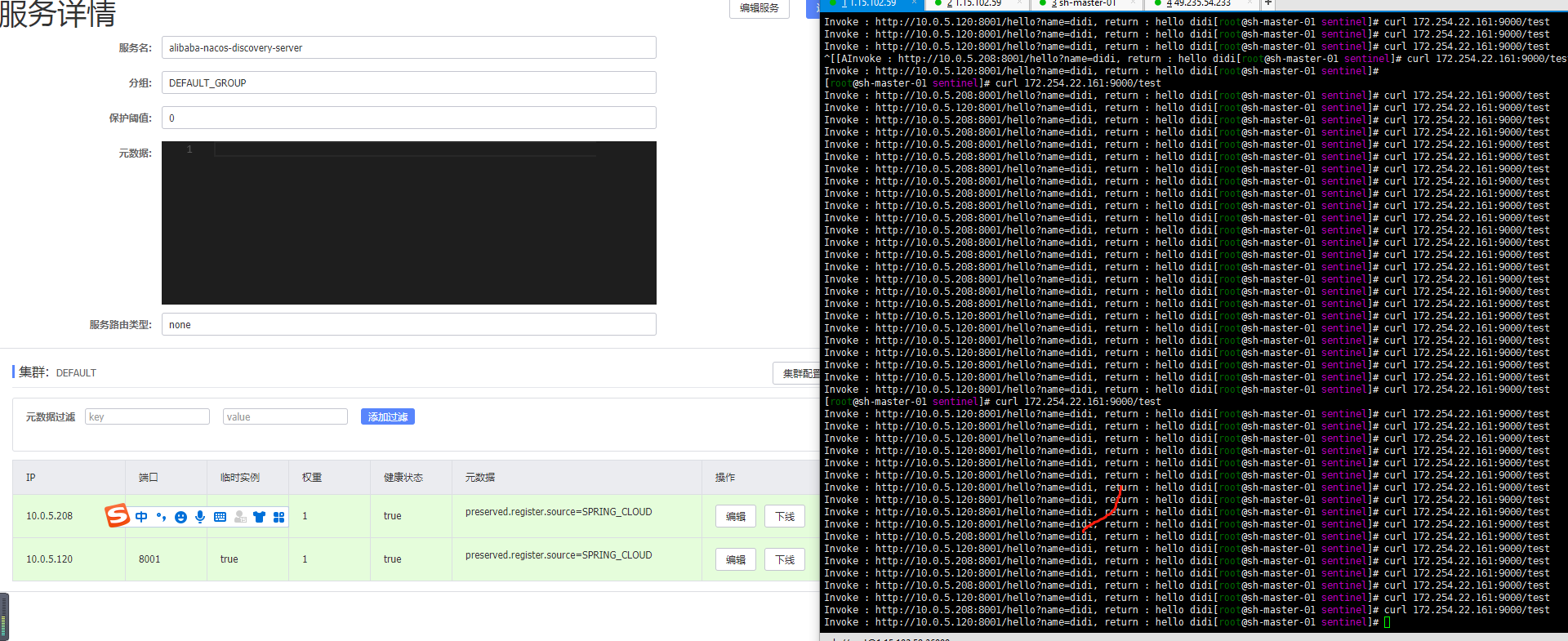Image resolution: width=1568 pixels, height=641 pixels.
Task: Click the Sogou account login icon
Action: click(240, 517)
